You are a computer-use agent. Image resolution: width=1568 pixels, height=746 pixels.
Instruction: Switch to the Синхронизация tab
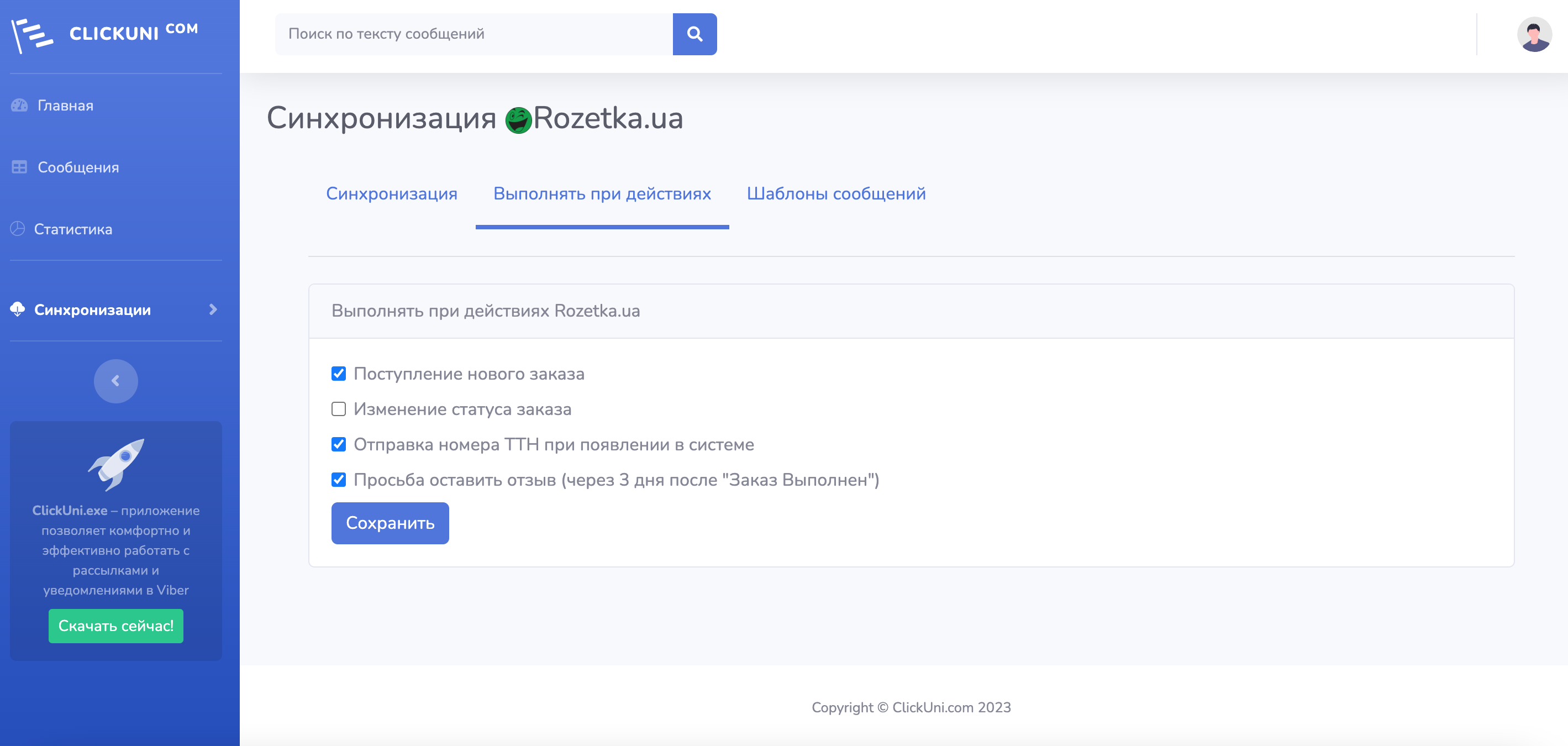point(391,193)
